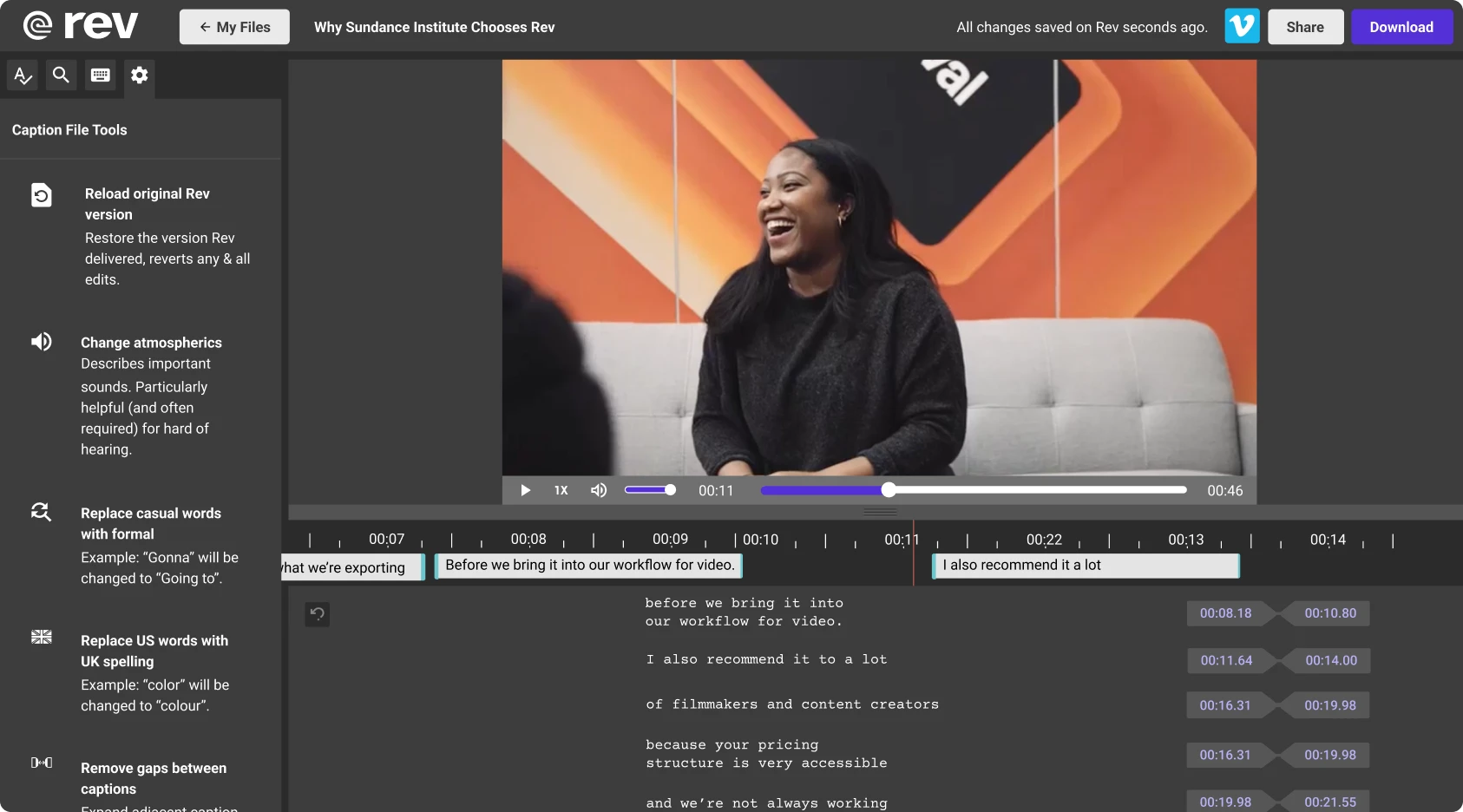1463x812 pixels.
Task: Toggle 1X playback speed
Action: [561, 490]
